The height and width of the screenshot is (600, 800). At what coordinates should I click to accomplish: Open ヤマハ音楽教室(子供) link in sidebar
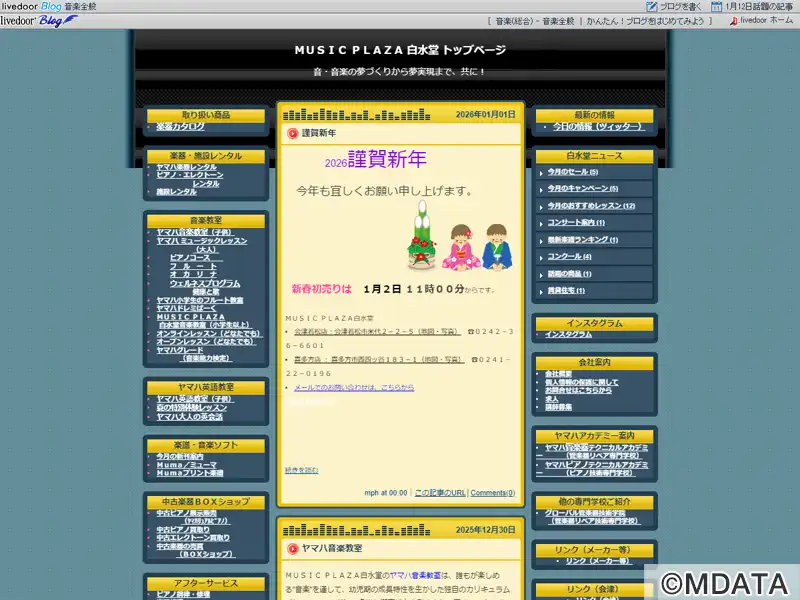(x=195, y=232)
